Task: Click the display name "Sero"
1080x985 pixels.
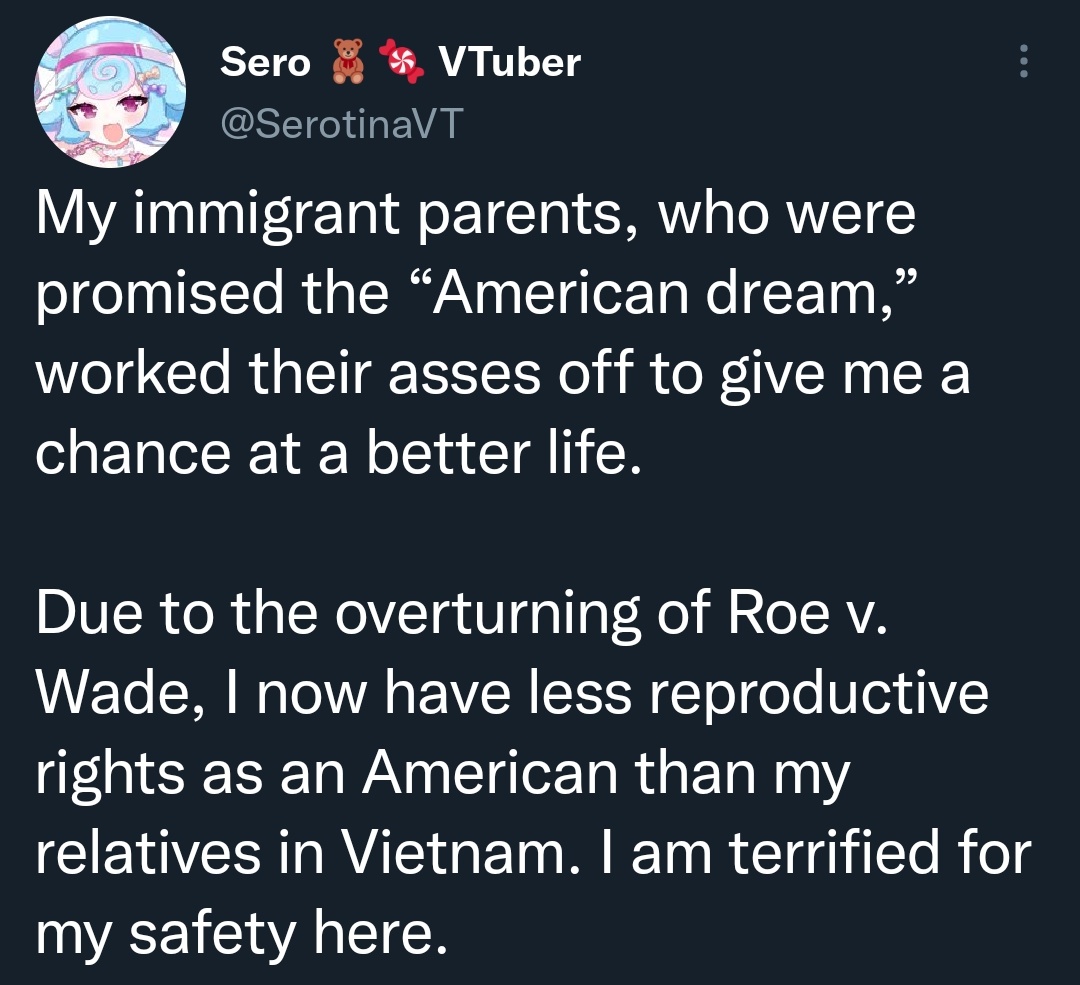Action: pyautogui.click(x=265, y=62)
